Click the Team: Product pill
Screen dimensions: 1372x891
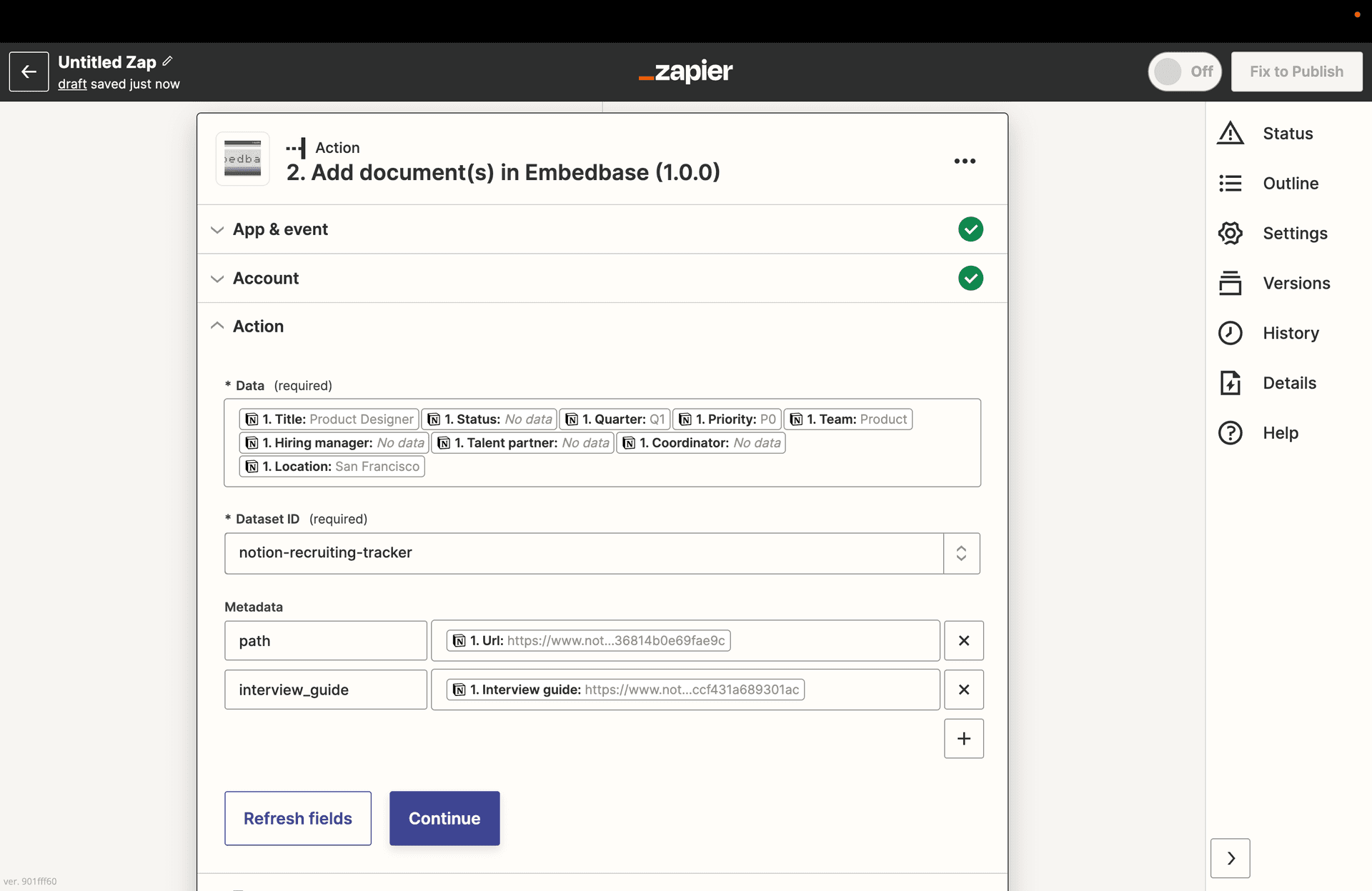[x=848, y=419]
